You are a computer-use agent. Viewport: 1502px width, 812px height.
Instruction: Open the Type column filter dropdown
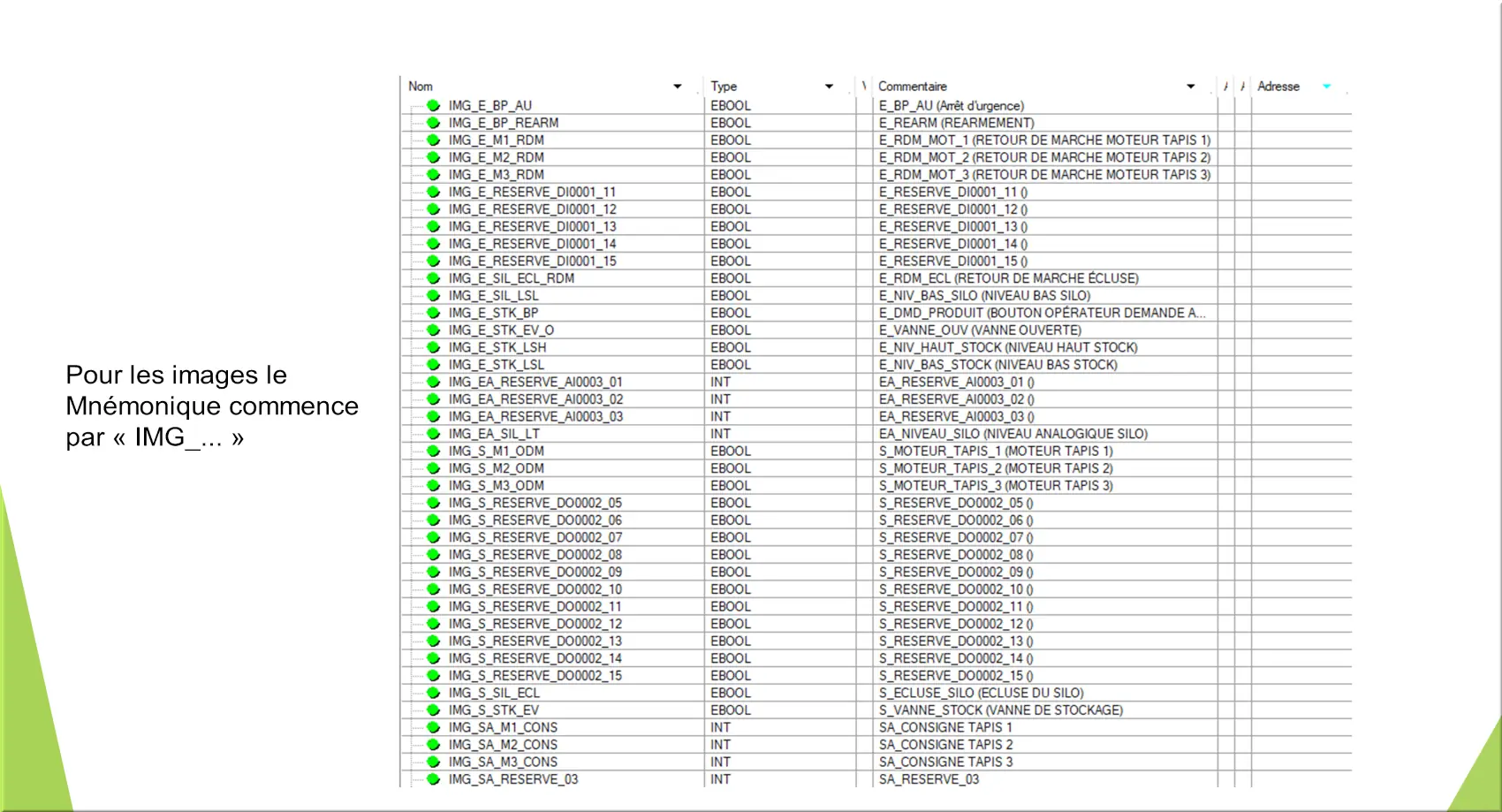pyautogui.click(x=829, y=87)
